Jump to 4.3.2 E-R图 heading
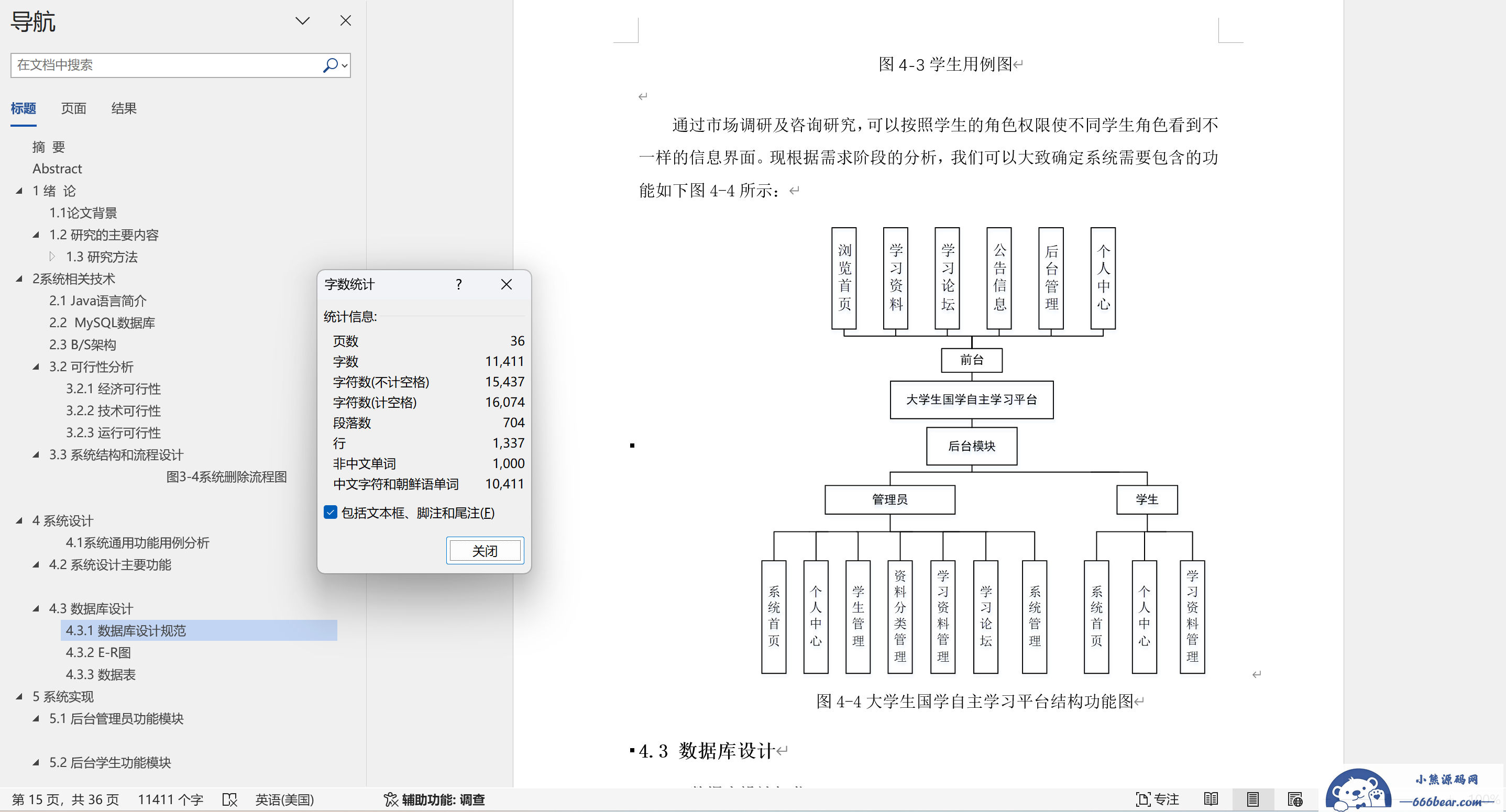 tap(97, 652)
